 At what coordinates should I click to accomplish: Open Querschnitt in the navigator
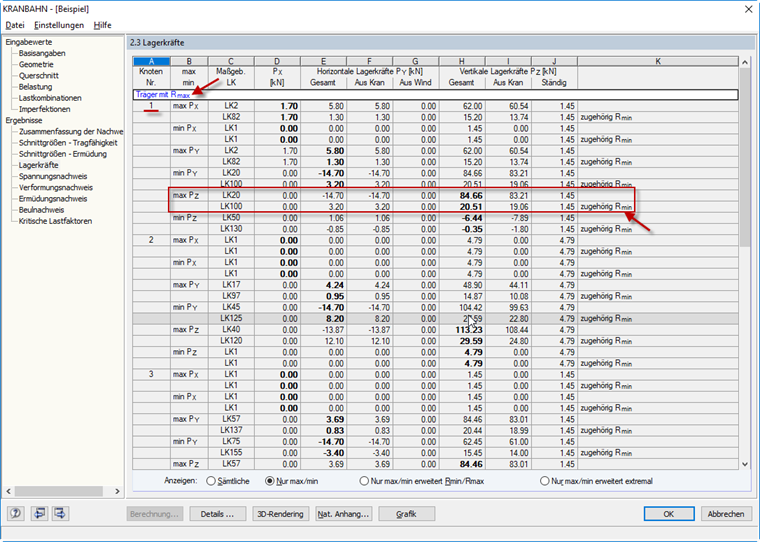pyautogui.click(x=39, y=76)
